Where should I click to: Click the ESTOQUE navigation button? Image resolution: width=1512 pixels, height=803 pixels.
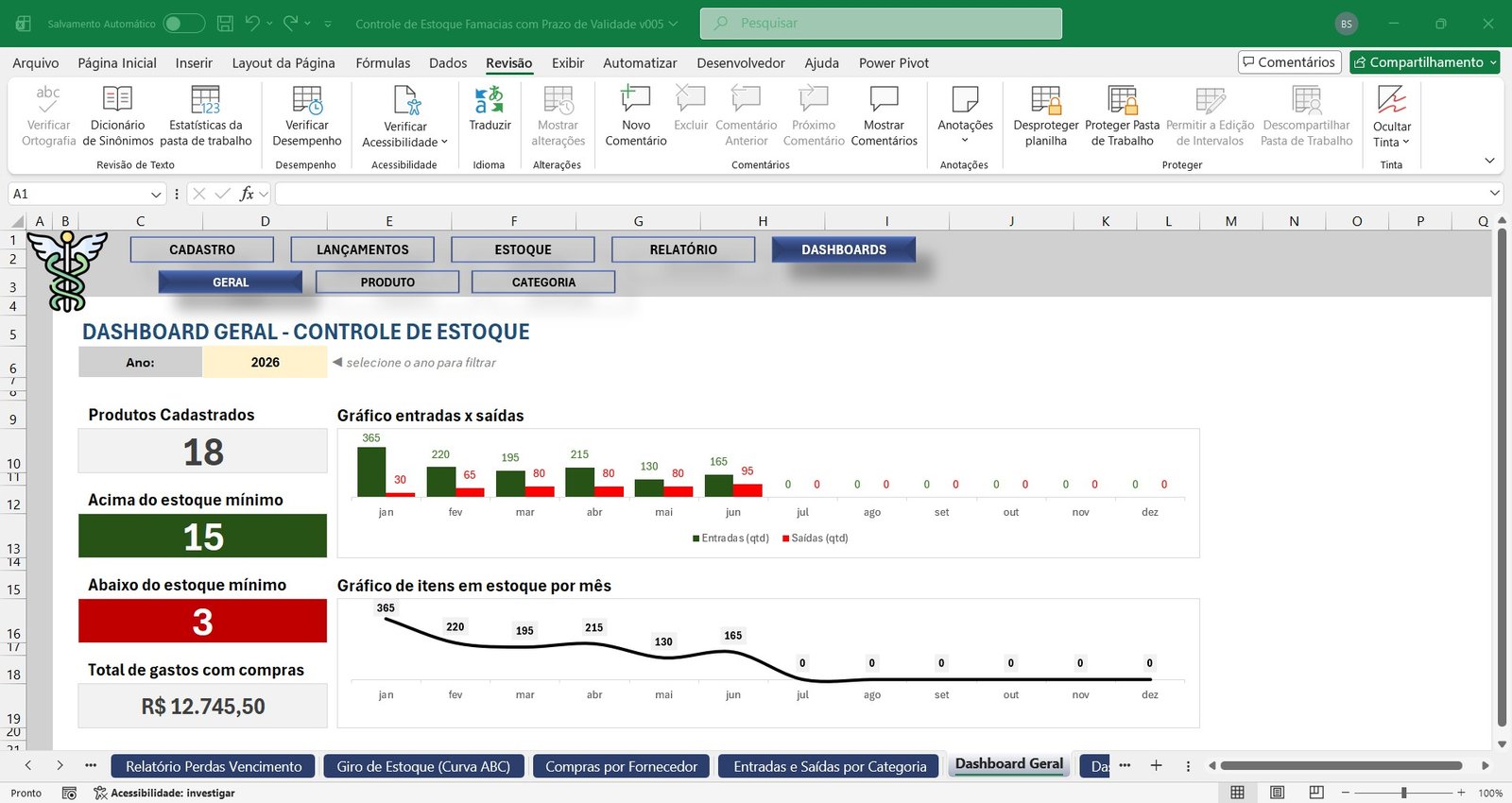point(523,249)
